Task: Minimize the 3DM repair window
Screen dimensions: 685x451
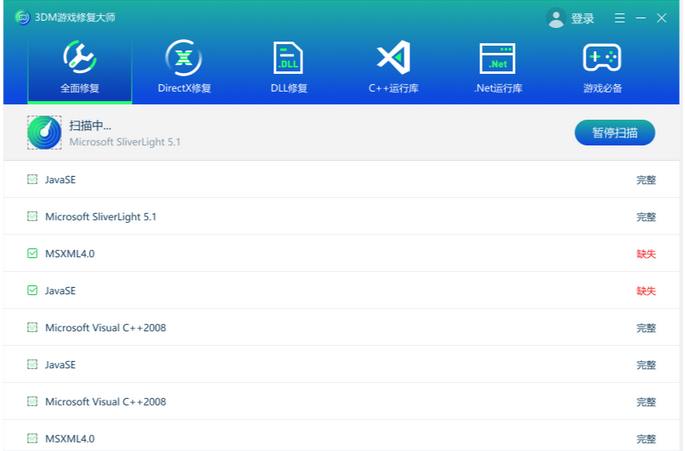Action: (640, 18)
